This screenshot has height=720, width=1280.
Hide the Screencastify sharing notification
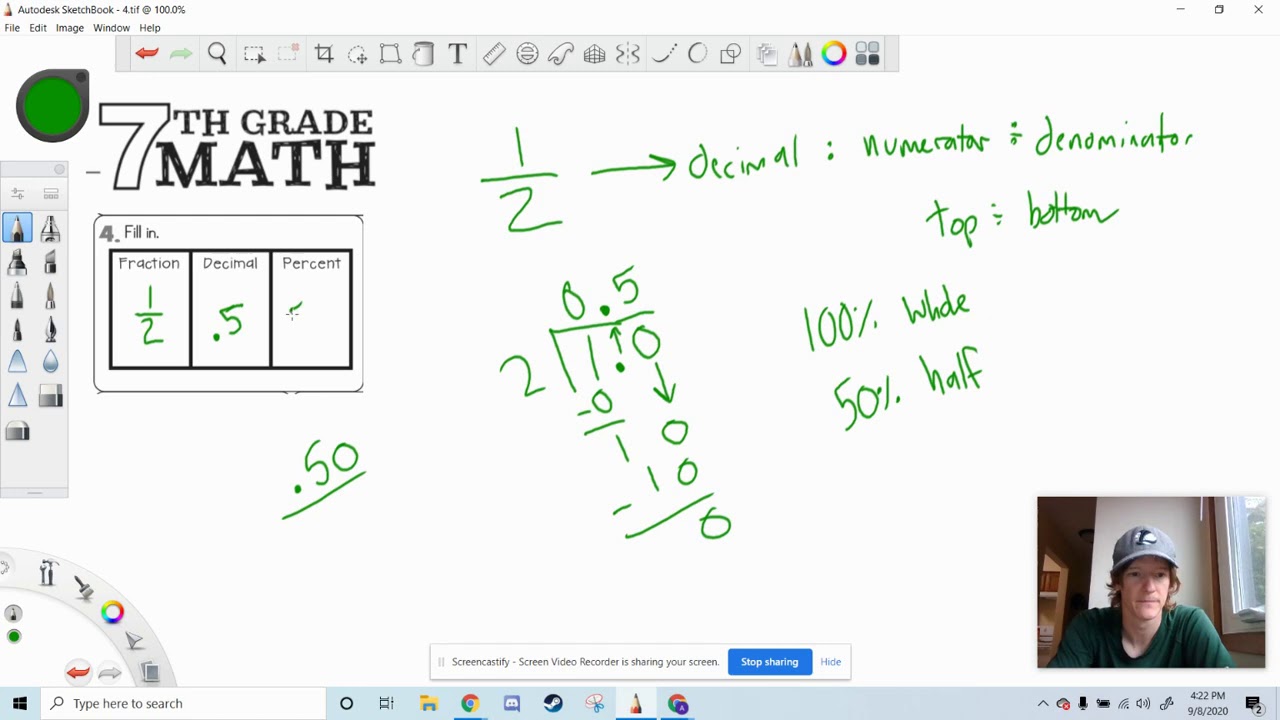[x=830, y=662]
